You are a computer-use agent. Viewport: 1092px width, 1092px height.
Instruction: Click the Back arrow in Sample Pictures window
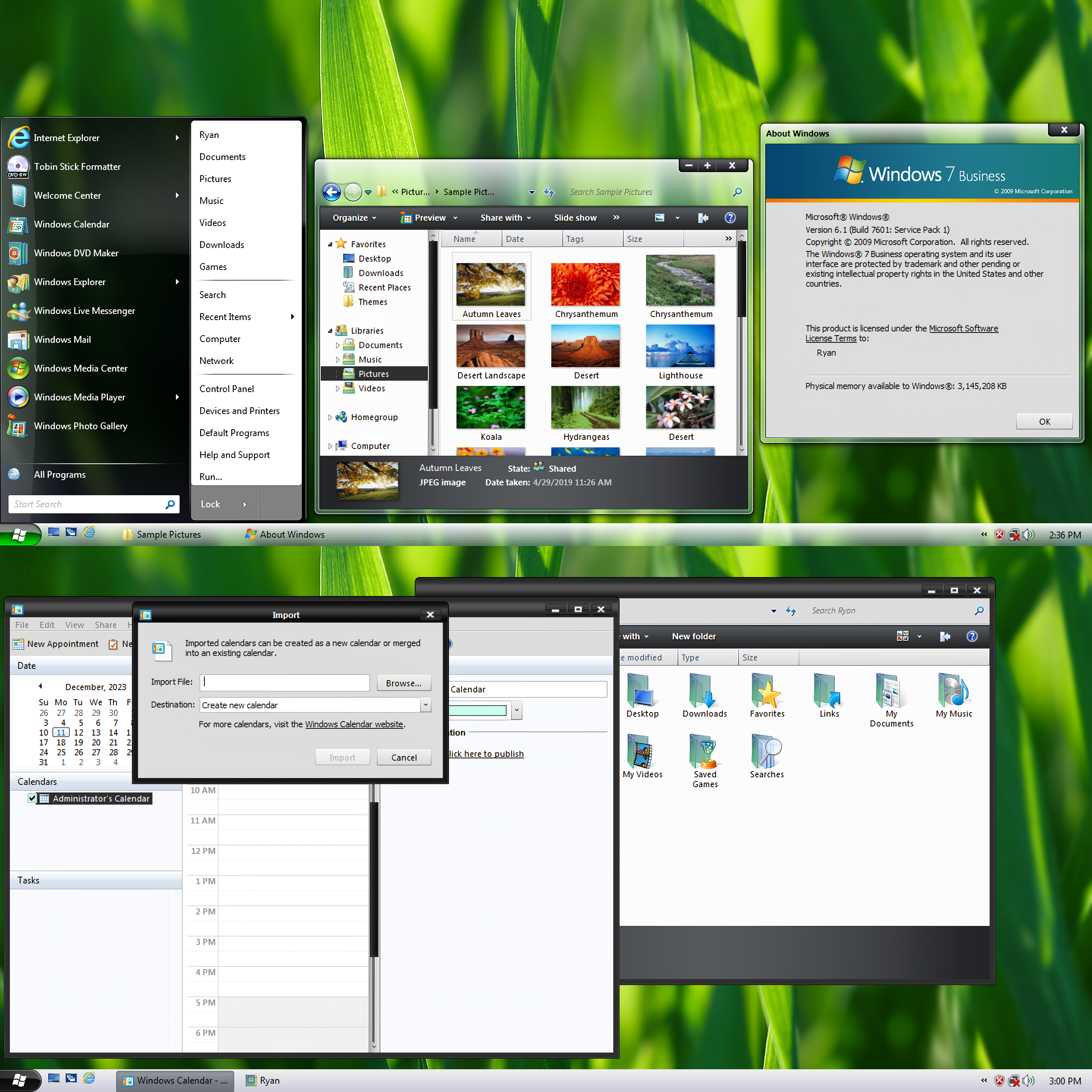point(332,192)
